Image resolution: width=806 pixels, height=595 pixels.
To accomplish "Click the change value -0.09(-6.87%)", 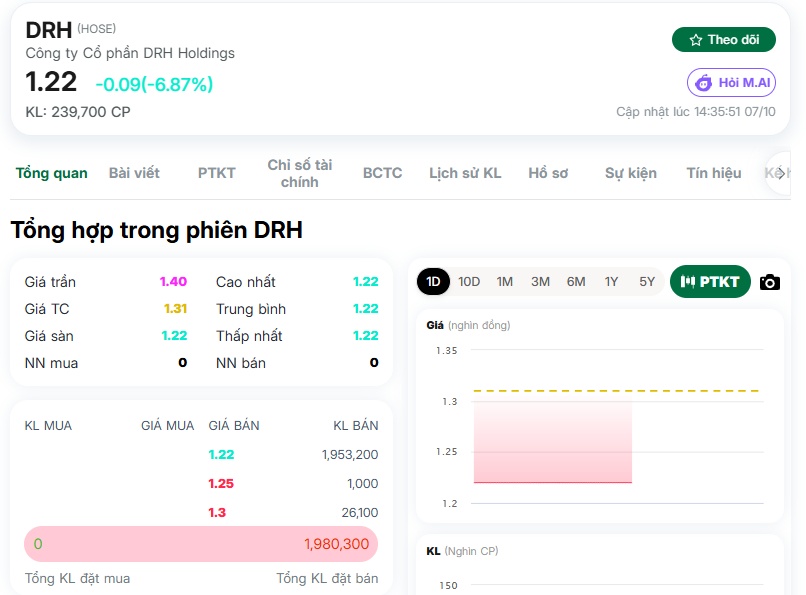I will pyautogui.click(x=154, y=84).
